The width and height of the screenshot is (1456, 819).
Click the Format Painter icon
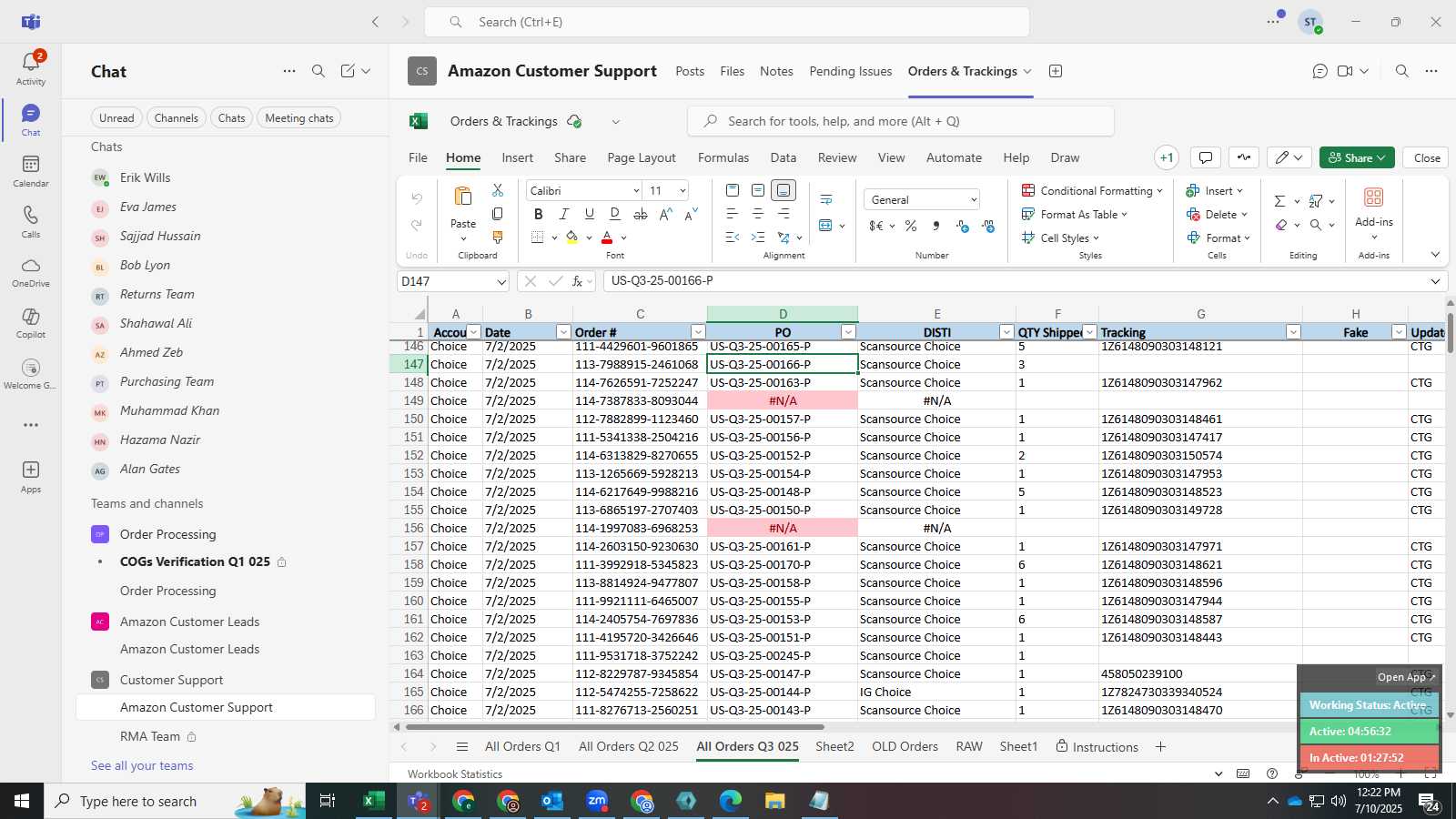[498, 238]
